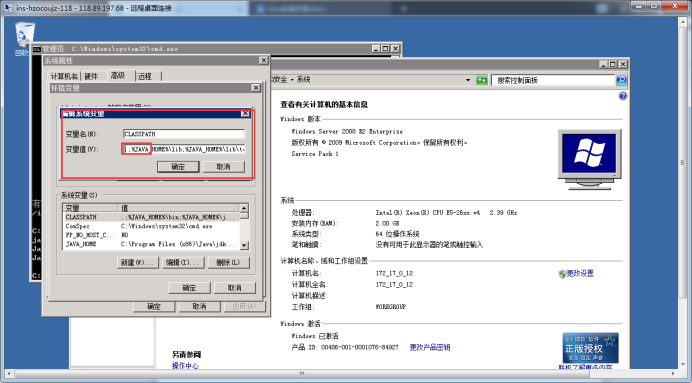Click into the 变量值 input field

(184, 149)
